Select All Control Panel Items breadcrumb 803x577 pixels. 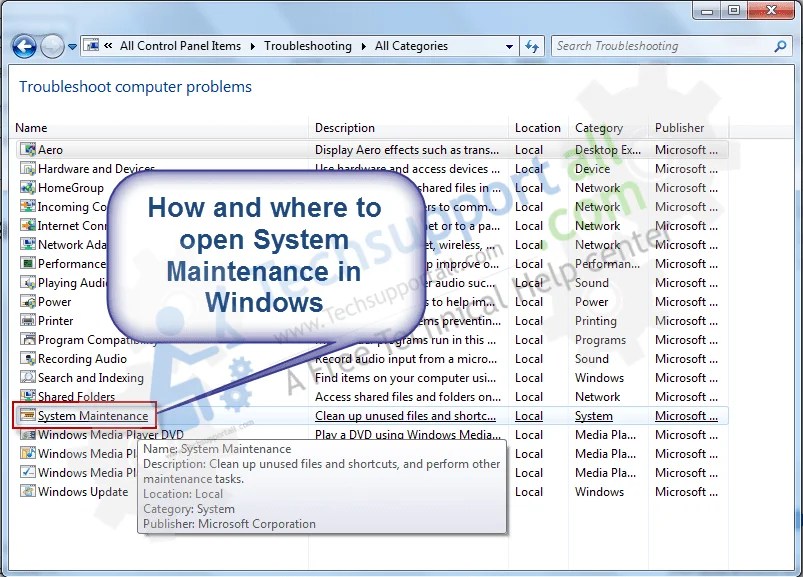coord(180,46)
